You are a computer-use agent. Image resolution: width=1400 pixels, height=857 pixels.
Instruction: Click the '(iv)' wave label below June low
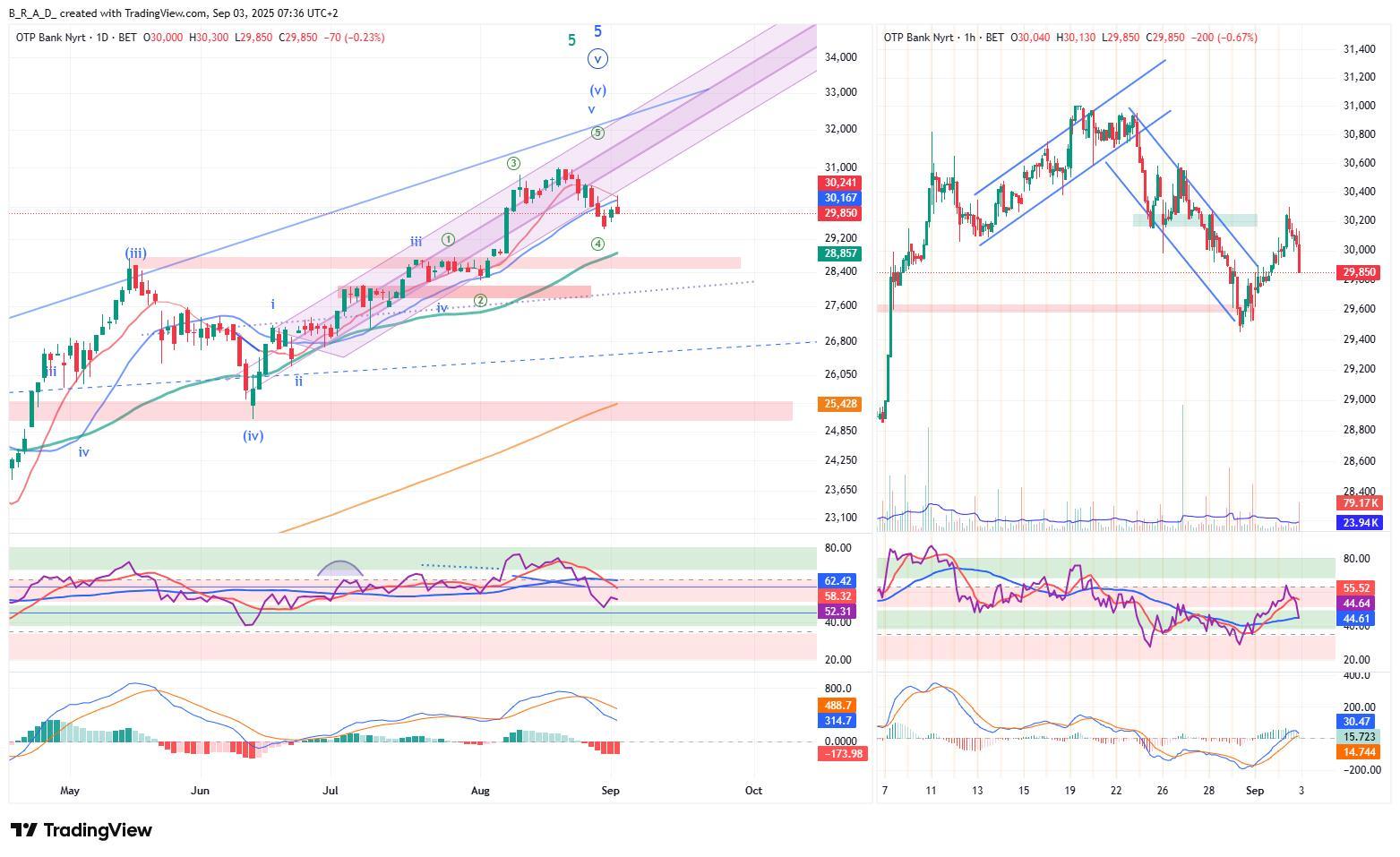point(253,436)
